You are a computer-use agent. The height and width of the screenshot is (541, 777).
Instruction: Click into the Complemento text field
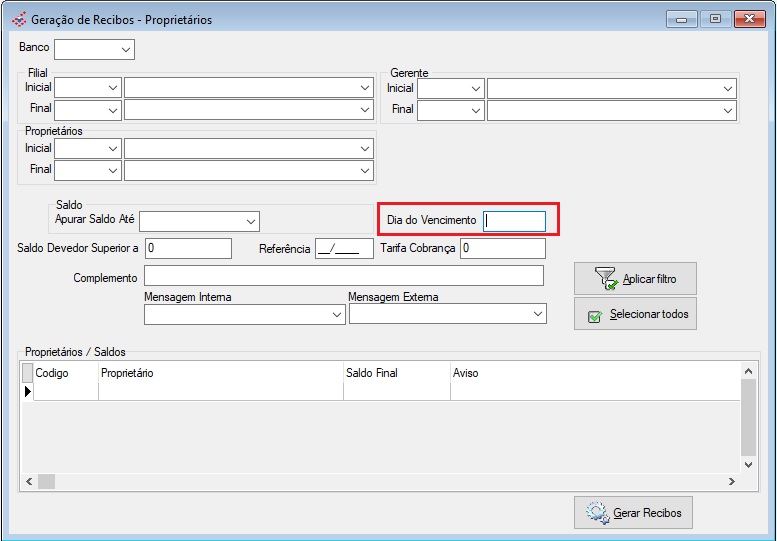tap(343, 276)
